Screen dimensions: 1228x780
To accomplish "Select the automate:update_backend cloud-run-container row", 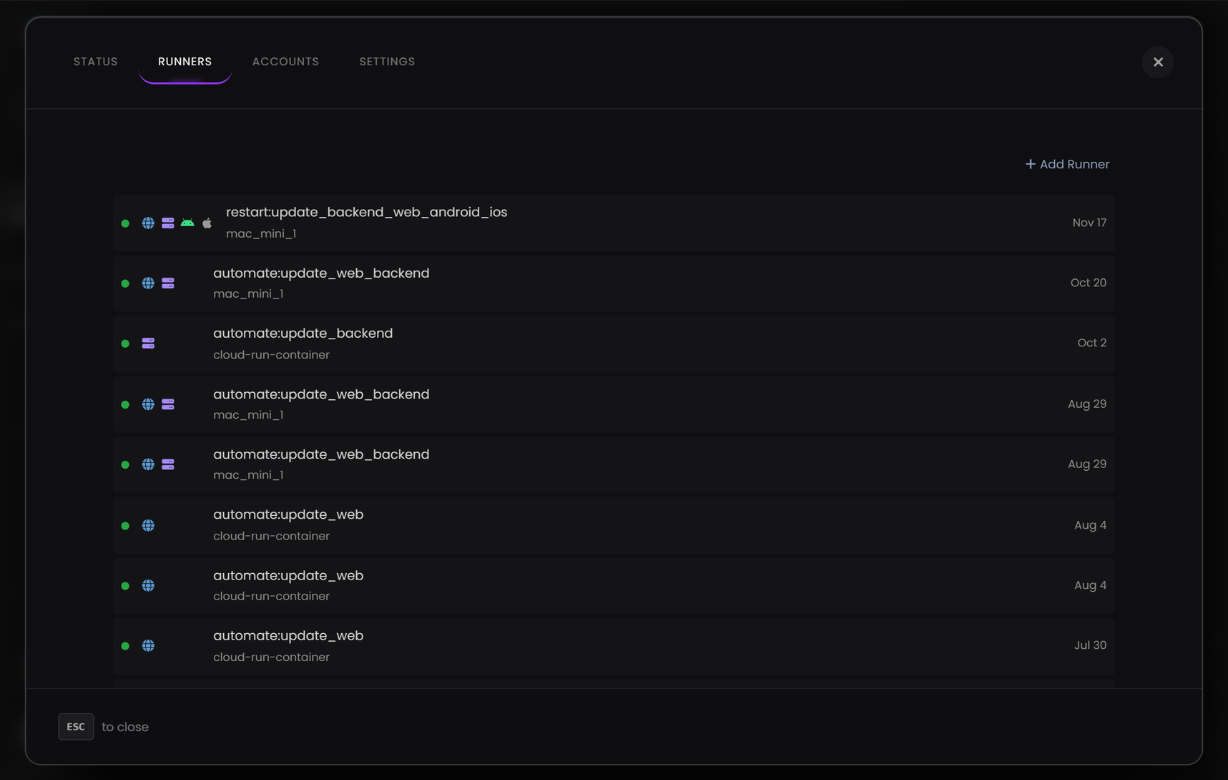I will tap(613, 343).
